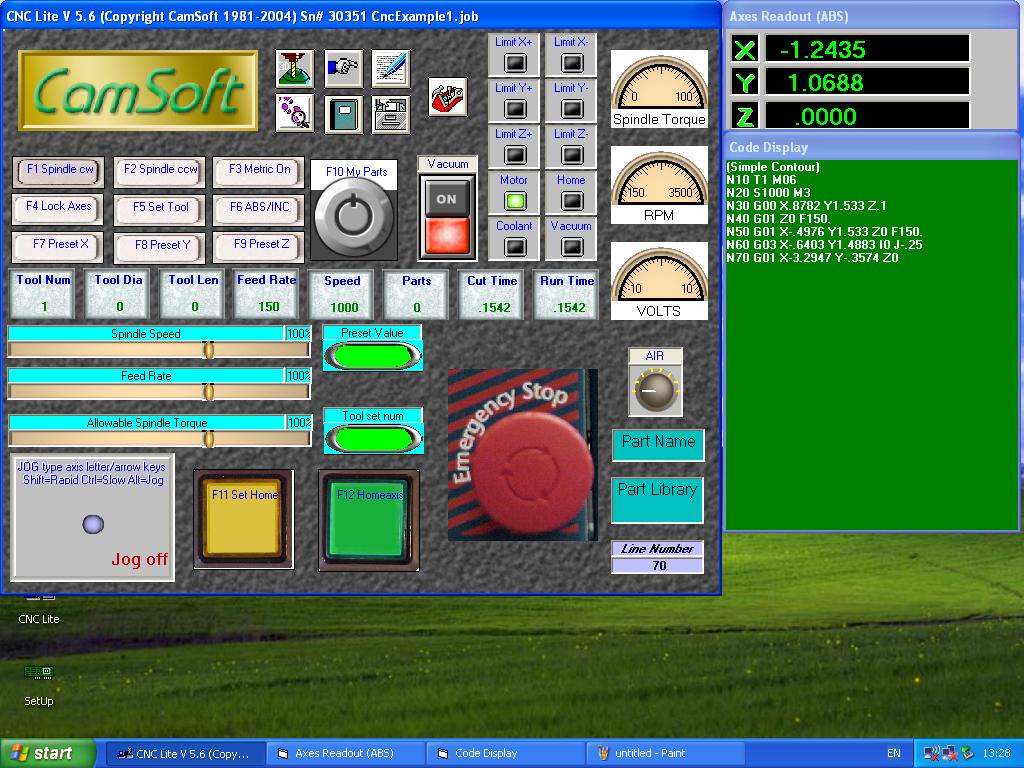Click the Spindle Torque gauge
1024x768 pixels.
(x=659, y=89)
